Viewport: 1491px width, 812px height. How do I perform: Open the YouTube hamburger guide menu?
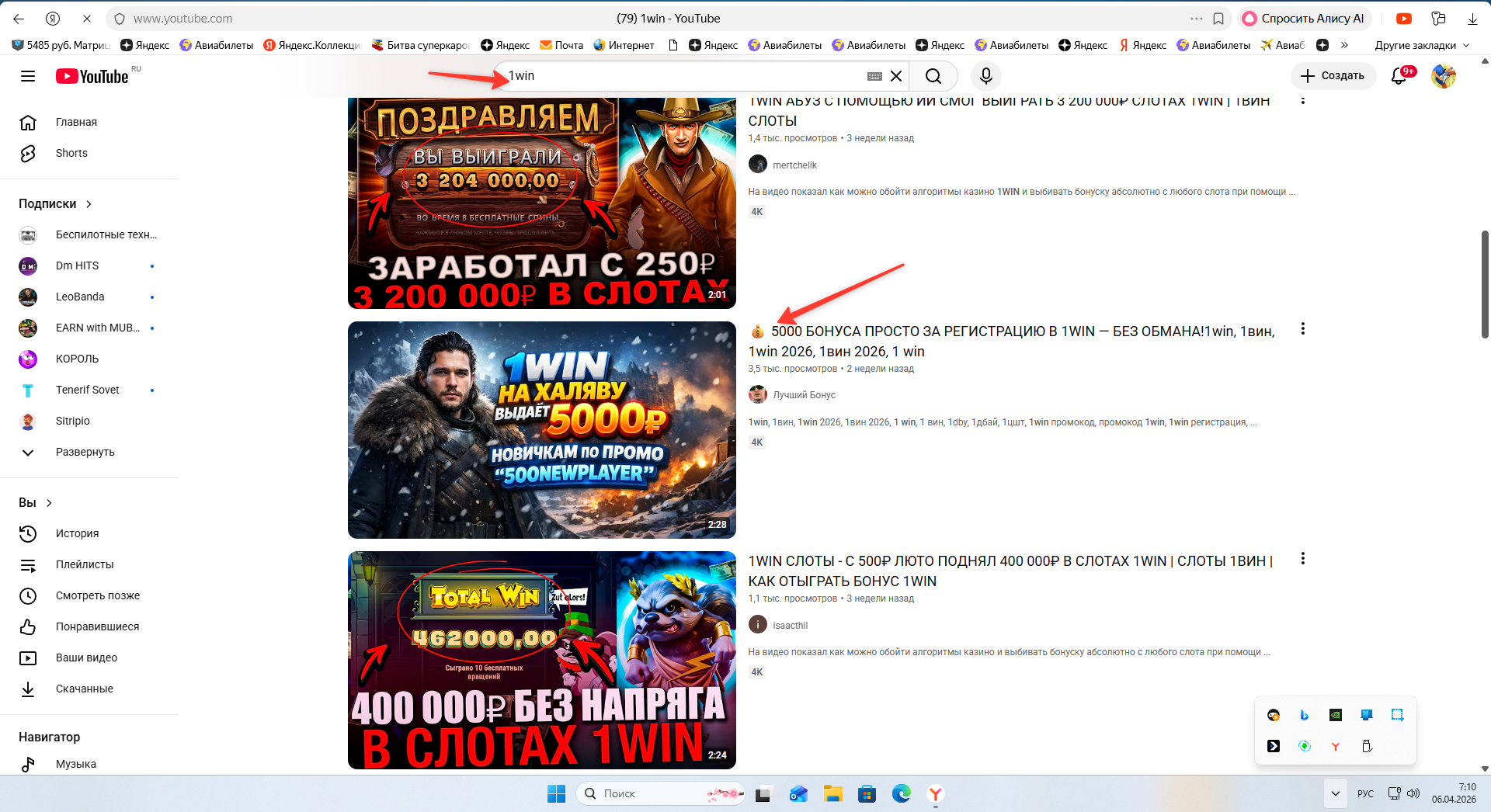point(28,76)
